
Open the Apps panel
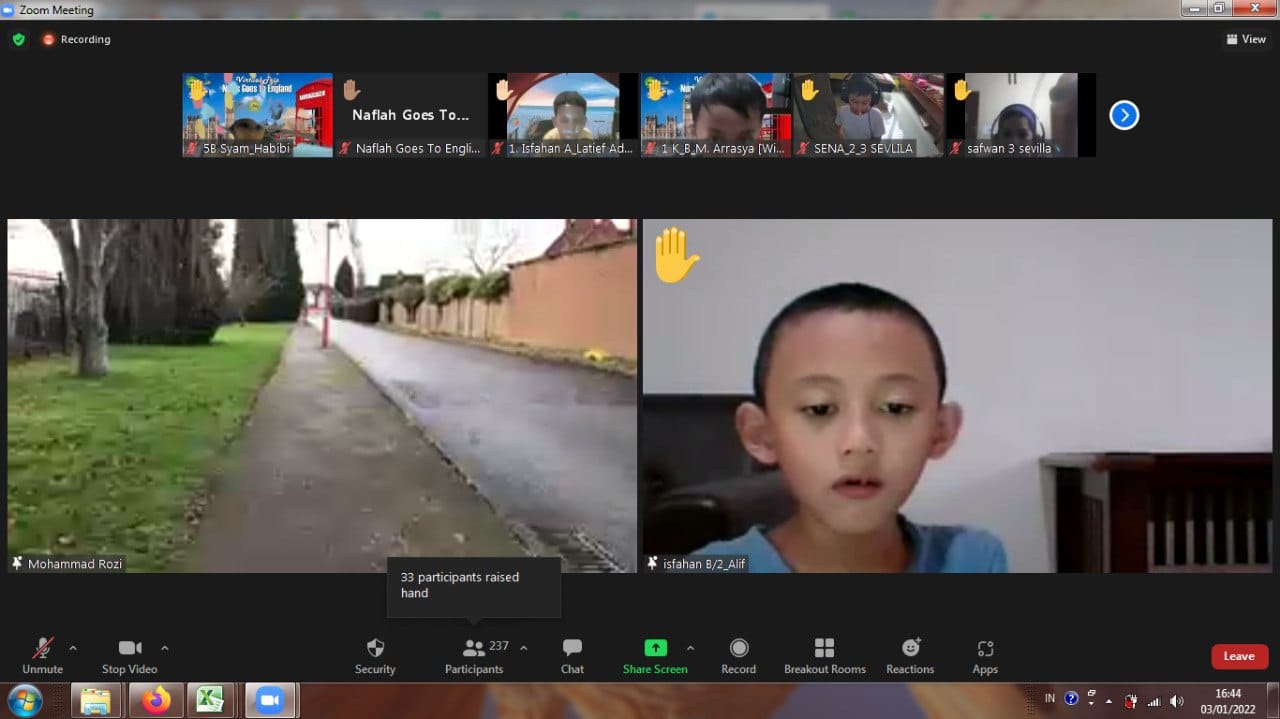(x=985, y=655)
